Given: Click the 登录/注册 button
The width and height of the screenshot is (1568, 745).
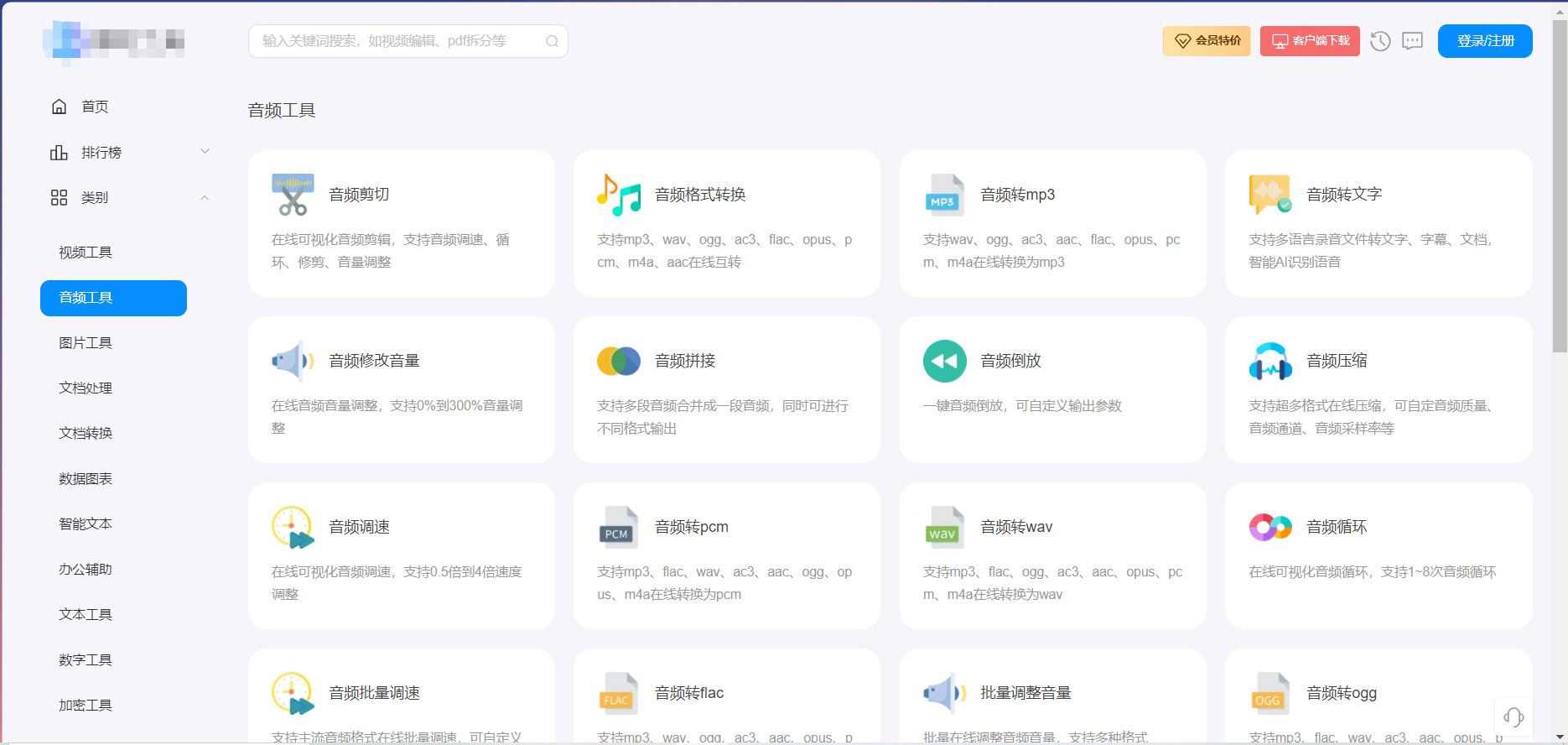Looking at the screenshot, I should coord(1485,41).
